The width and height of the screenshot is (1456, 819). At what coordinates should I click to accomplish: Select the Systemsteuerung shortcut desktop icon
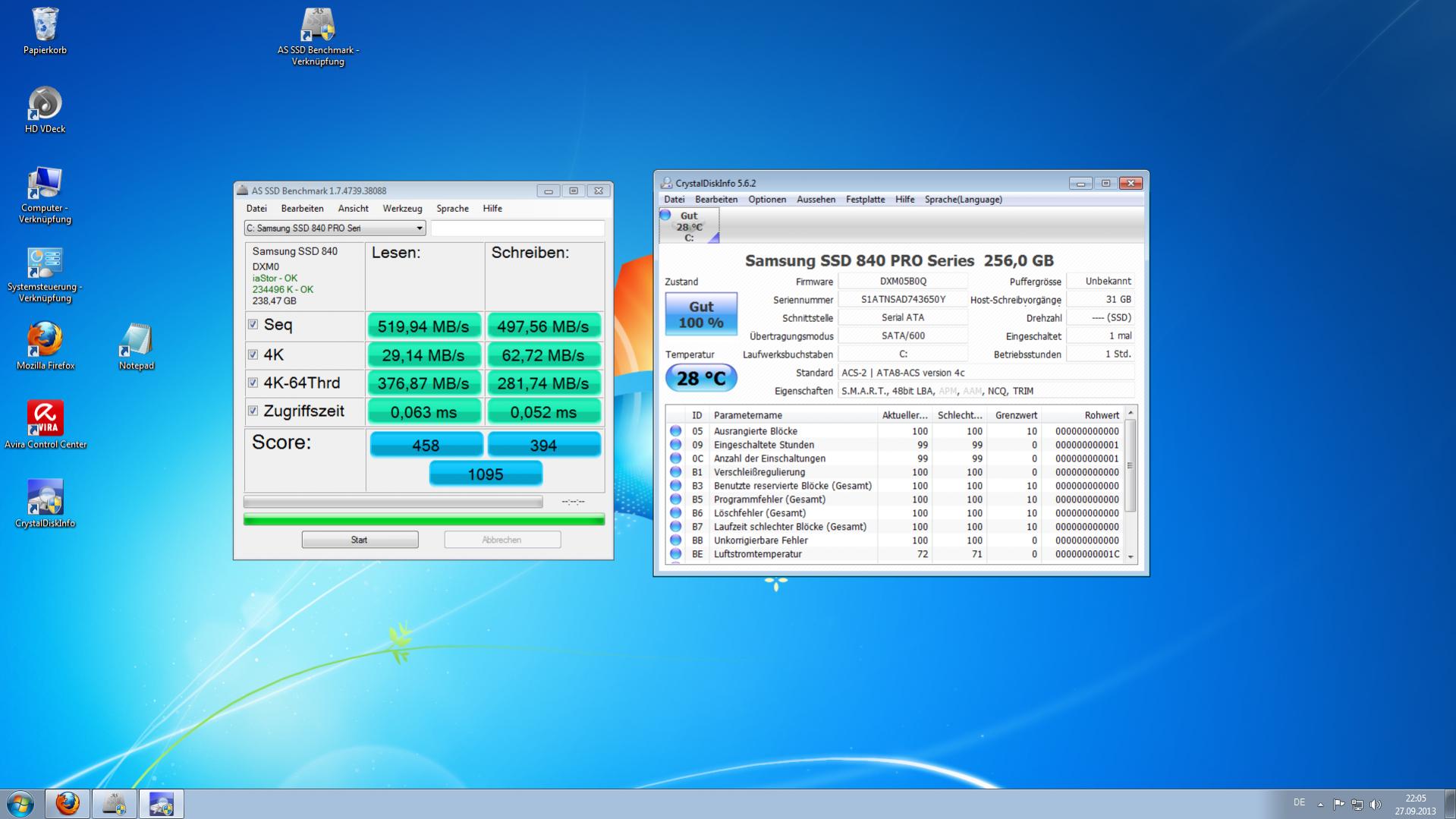tap(45, 274)
